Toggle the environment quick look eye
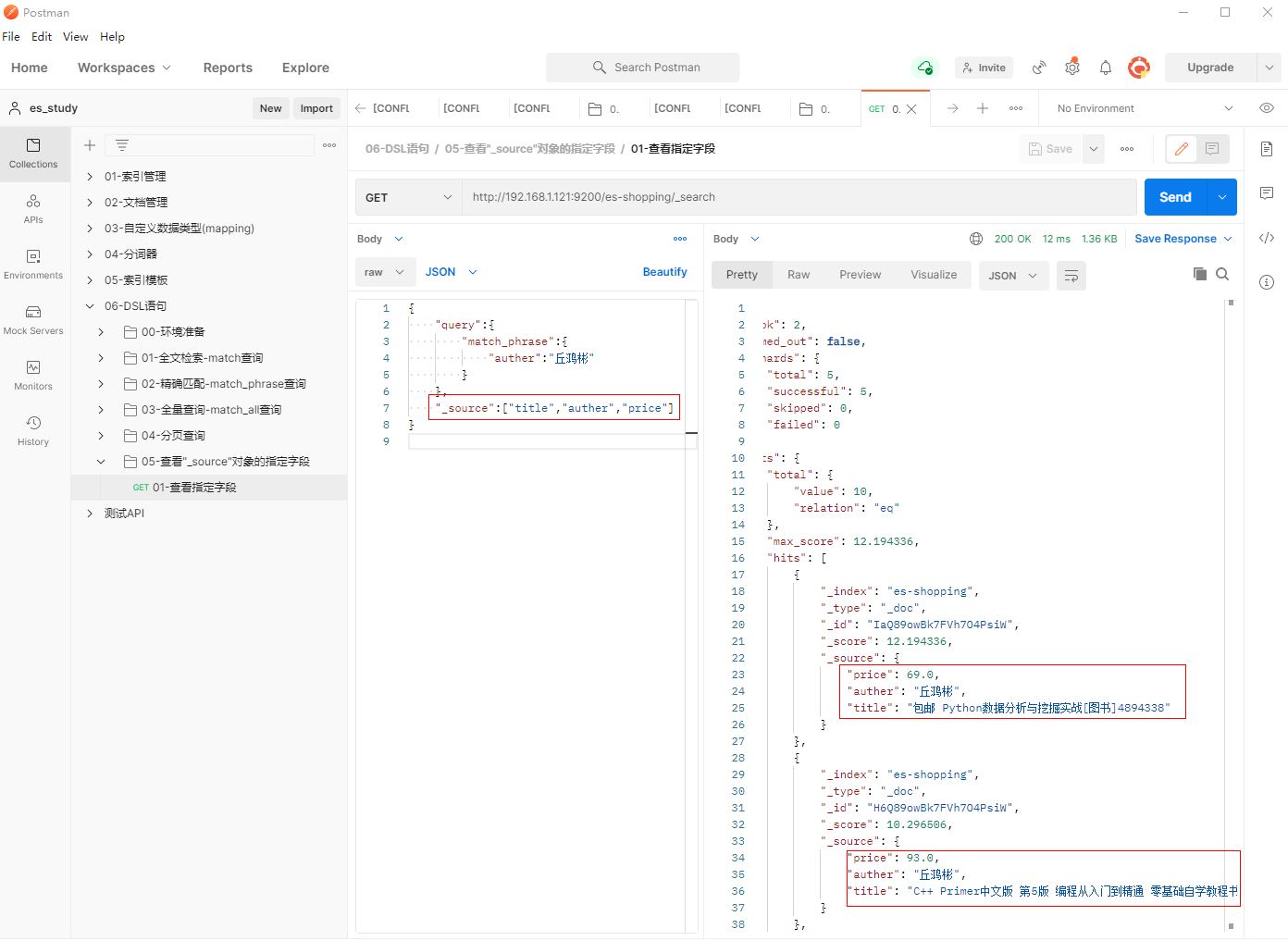The image size is (1288, 941). tap(1267, 108)
